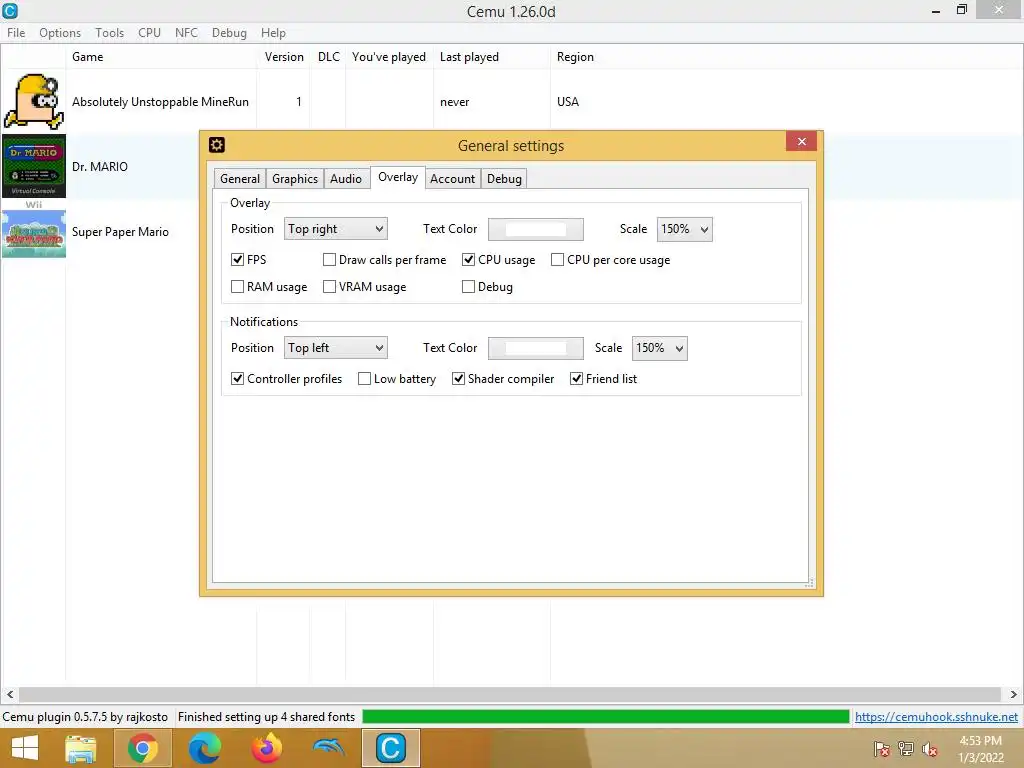Switch to the Account tab
Viewport: 1024px width, 768px height.
(x=452, y=179)
